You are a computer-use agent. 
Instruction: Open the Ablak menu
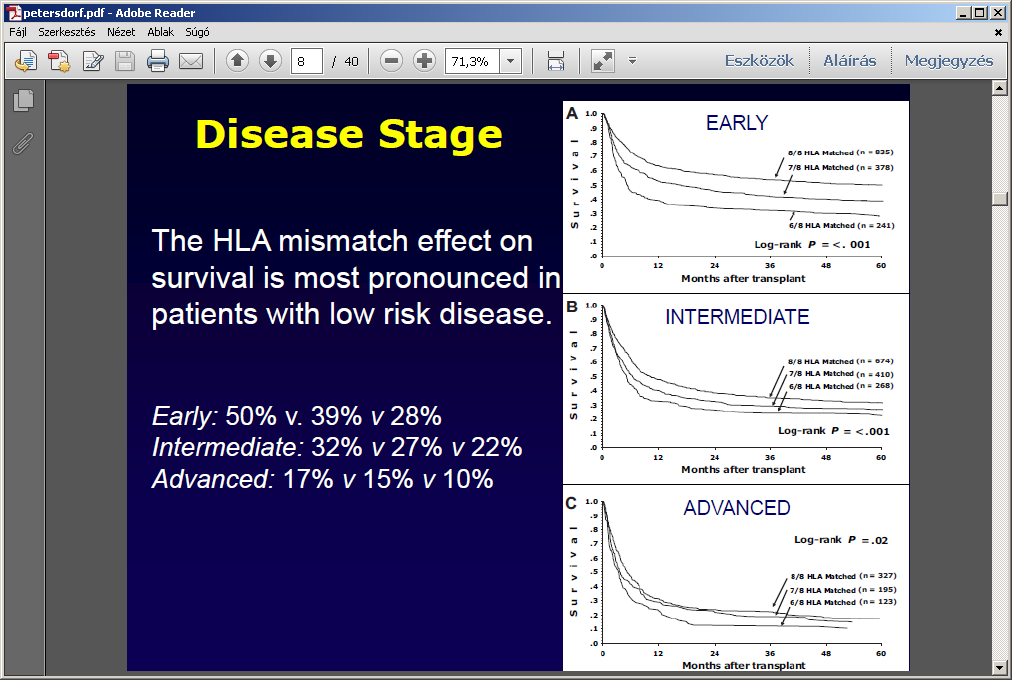(x=160, y=32)
